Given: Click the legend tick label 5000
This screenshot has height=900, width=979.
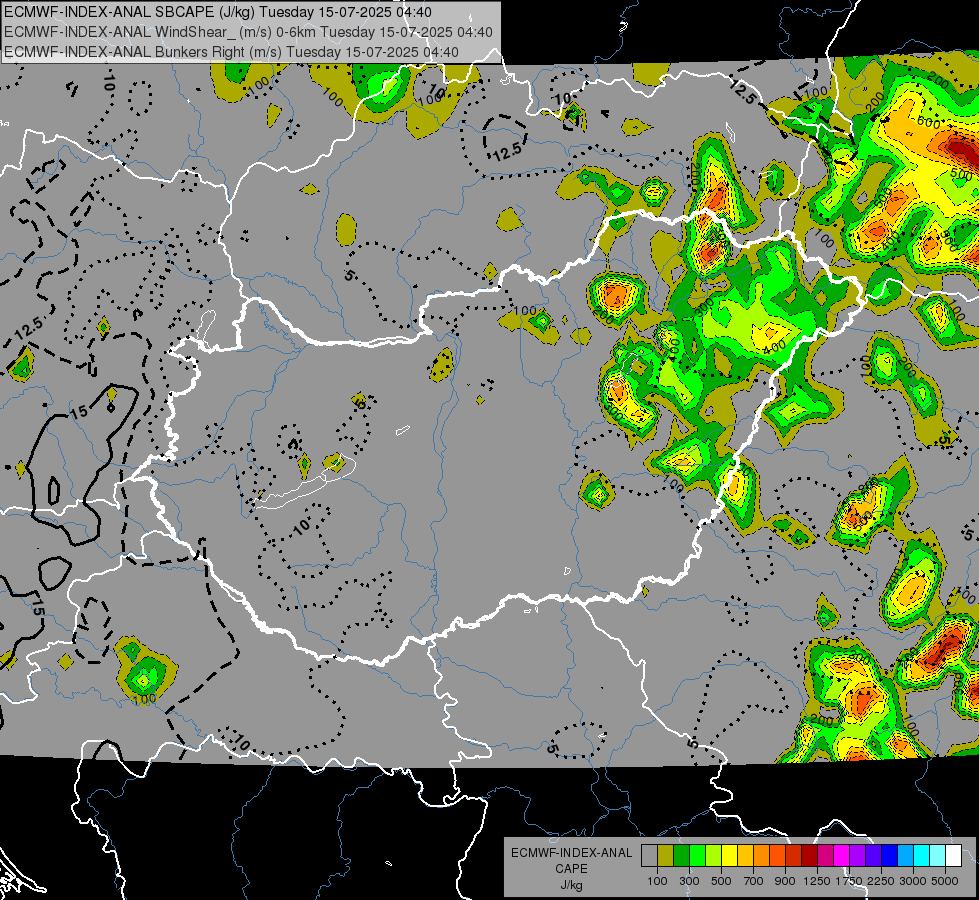Looking at the screenshot, I should 945,881.
